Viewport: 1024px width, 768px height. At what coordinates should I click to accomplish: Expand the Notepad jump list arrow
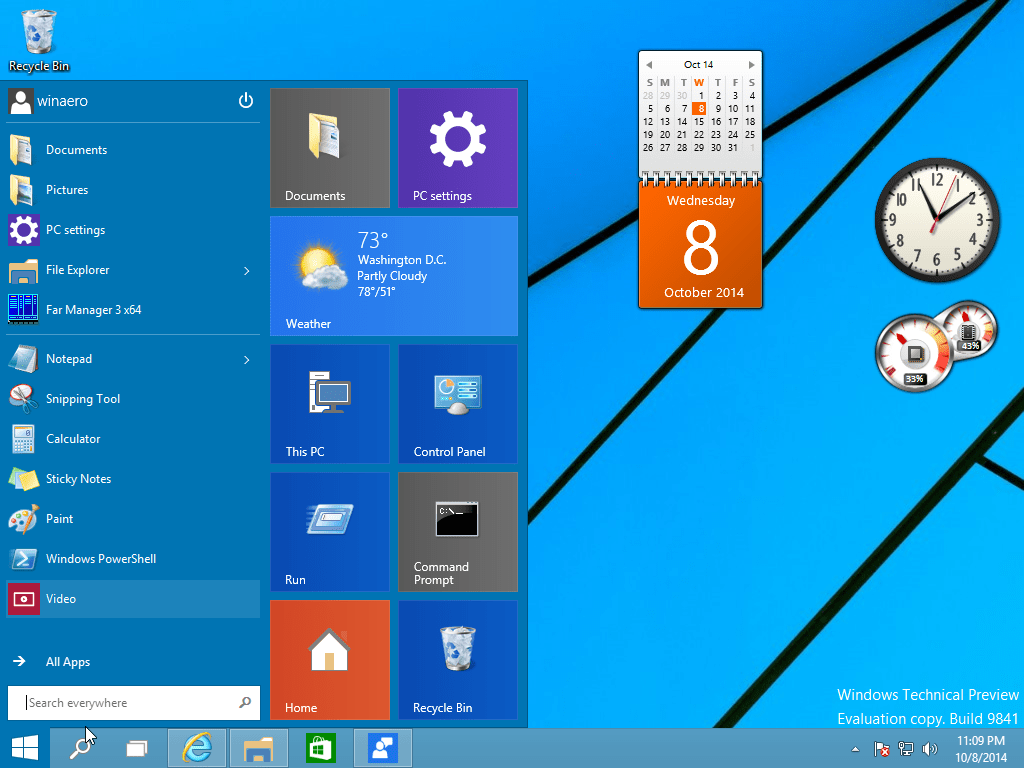pyautogui.click(x=247, y=359)
